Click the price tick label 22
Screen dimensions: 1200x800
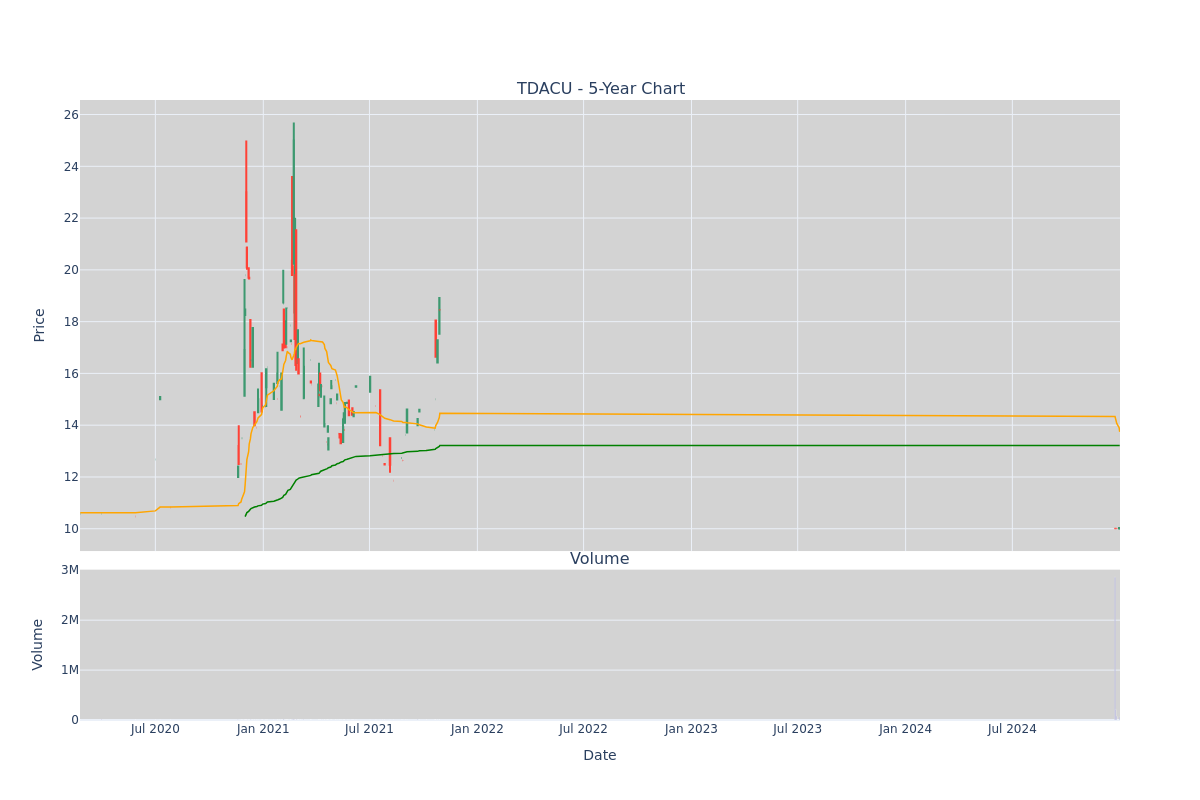[x=71, y=218]
